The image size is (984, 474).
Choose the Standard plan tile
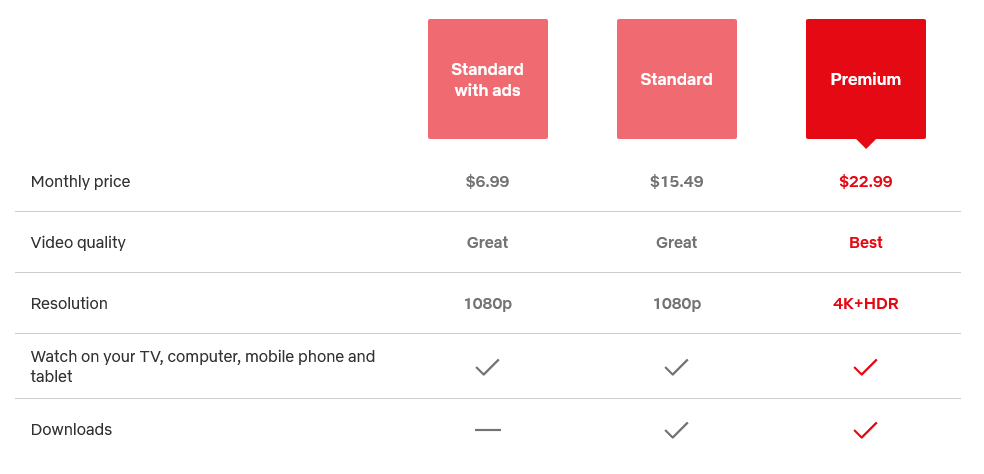(676, 79)
